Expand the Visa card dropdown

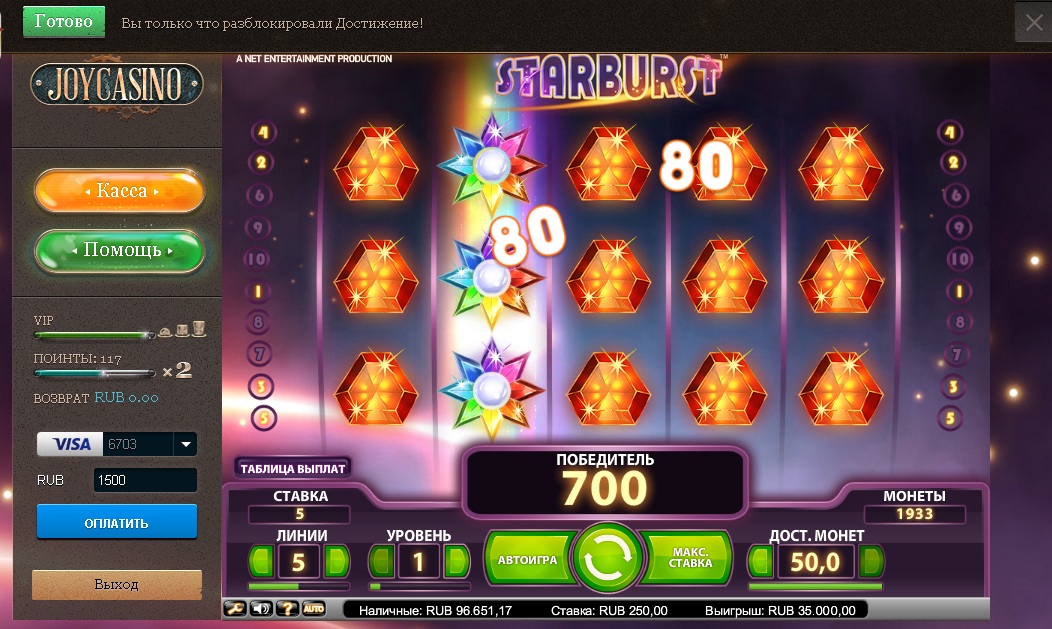(185, 444)
